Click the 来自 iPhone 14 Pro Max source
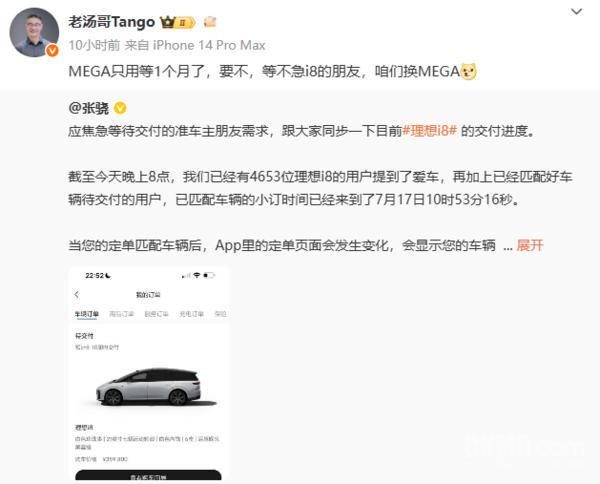Screen dimensions: 600x484 195,45
